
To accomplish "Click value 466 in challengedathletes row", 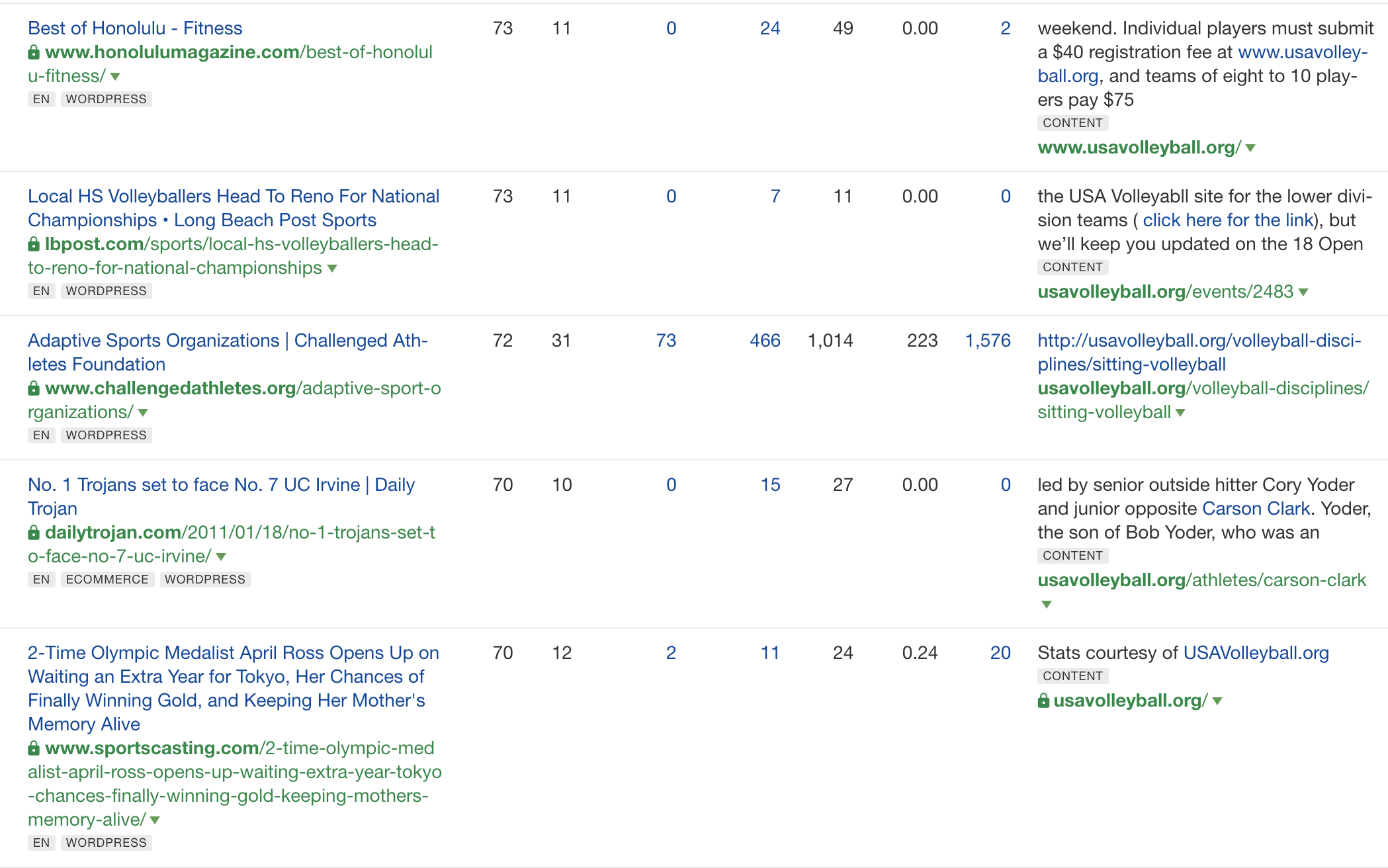I will click(x=765, y=341).
